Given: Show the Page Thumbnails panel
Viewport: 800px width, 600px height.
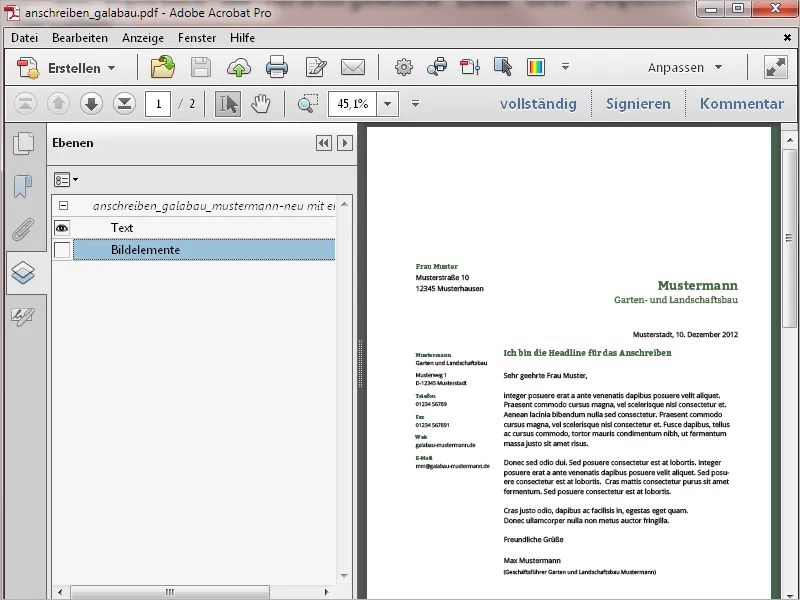Looking at the screenshot, I should 23,143.
